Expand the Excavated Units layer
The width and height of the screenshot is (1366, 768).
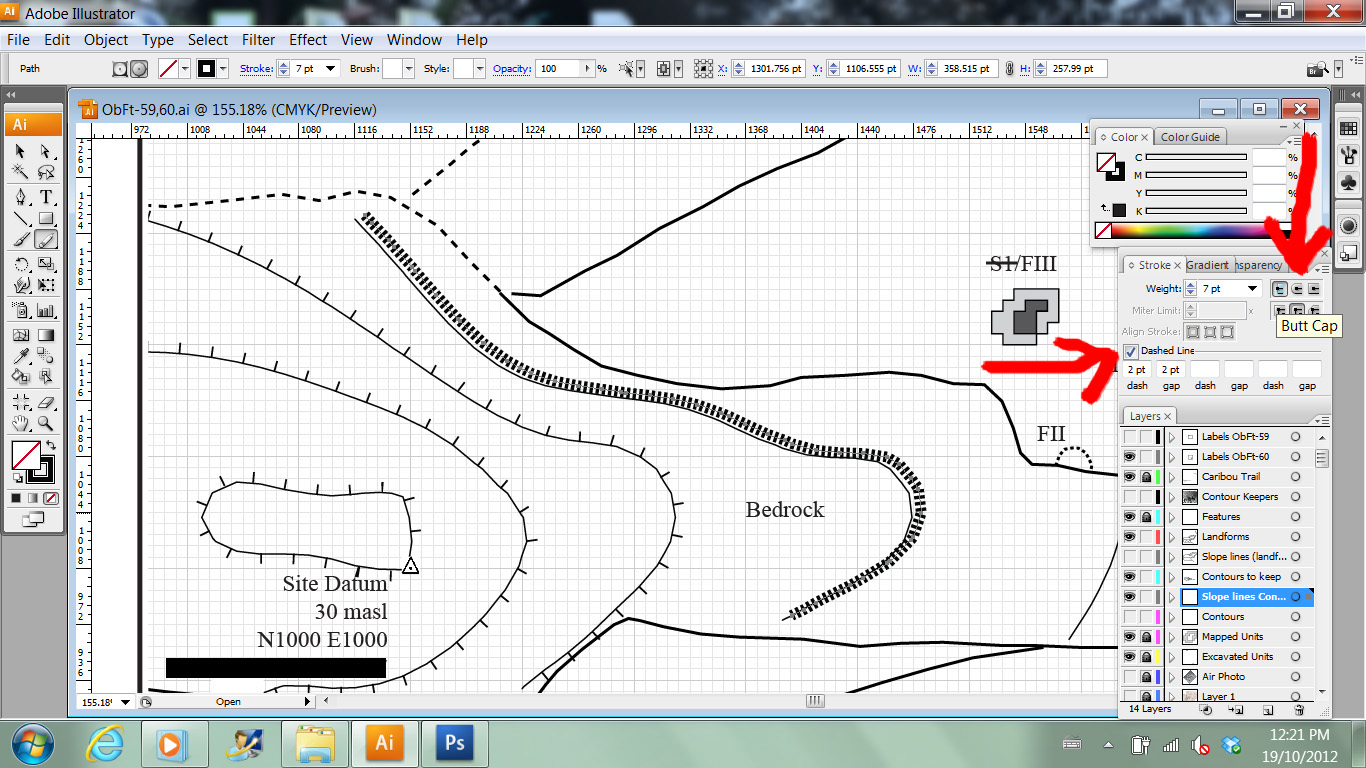tap(1172, 657)
